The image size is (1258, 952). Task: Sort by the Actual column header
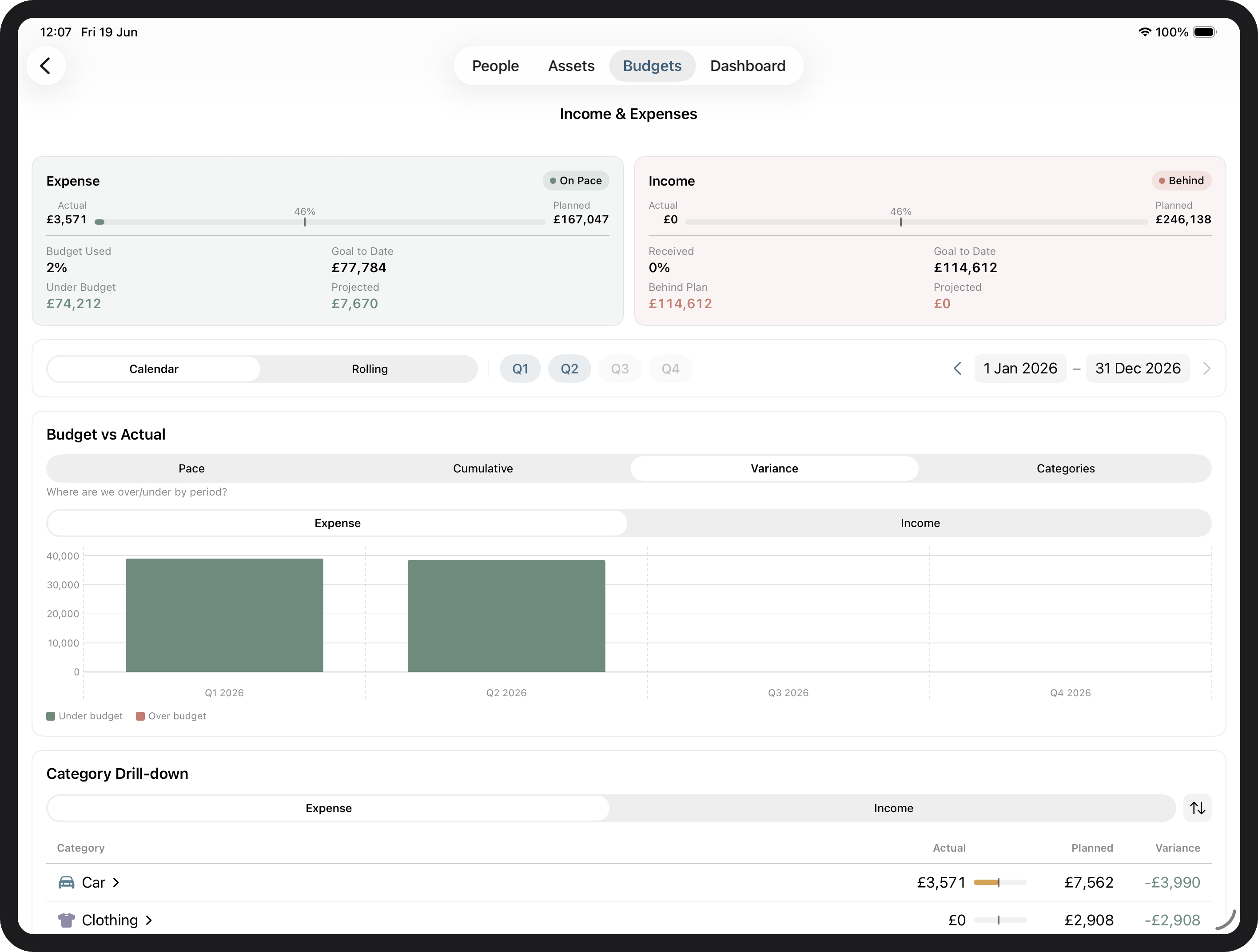pos(949,847)
